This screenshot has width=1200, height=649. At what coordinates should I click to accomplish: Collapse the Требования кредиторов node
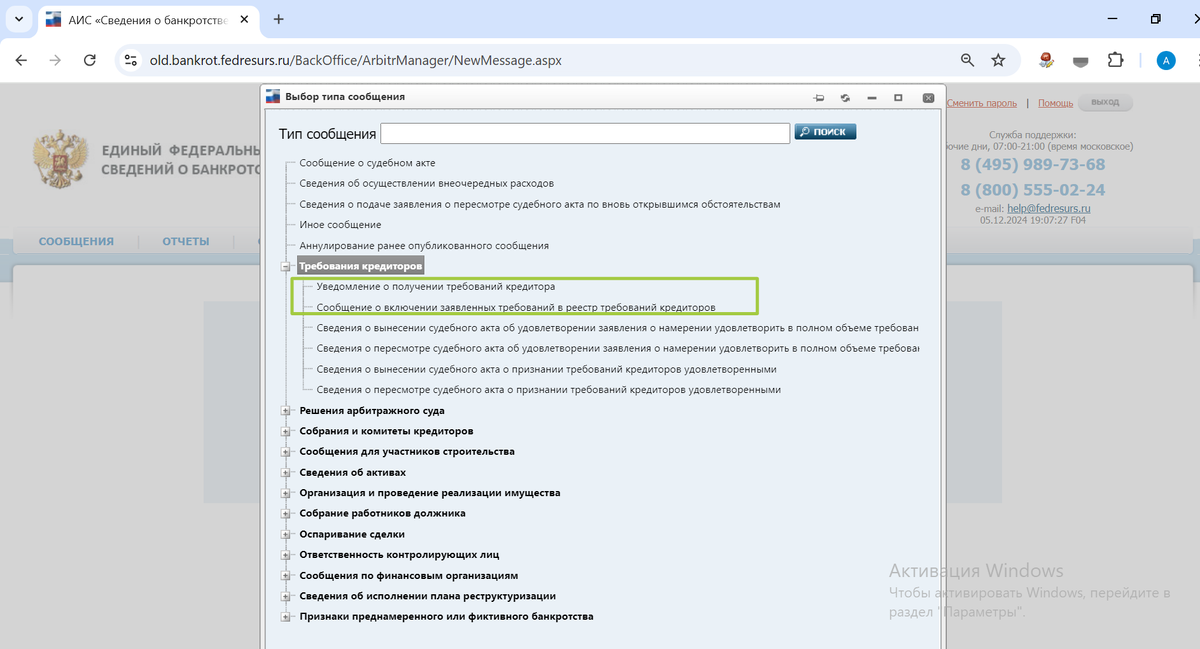pyautogui.click(x=285, y=267)
